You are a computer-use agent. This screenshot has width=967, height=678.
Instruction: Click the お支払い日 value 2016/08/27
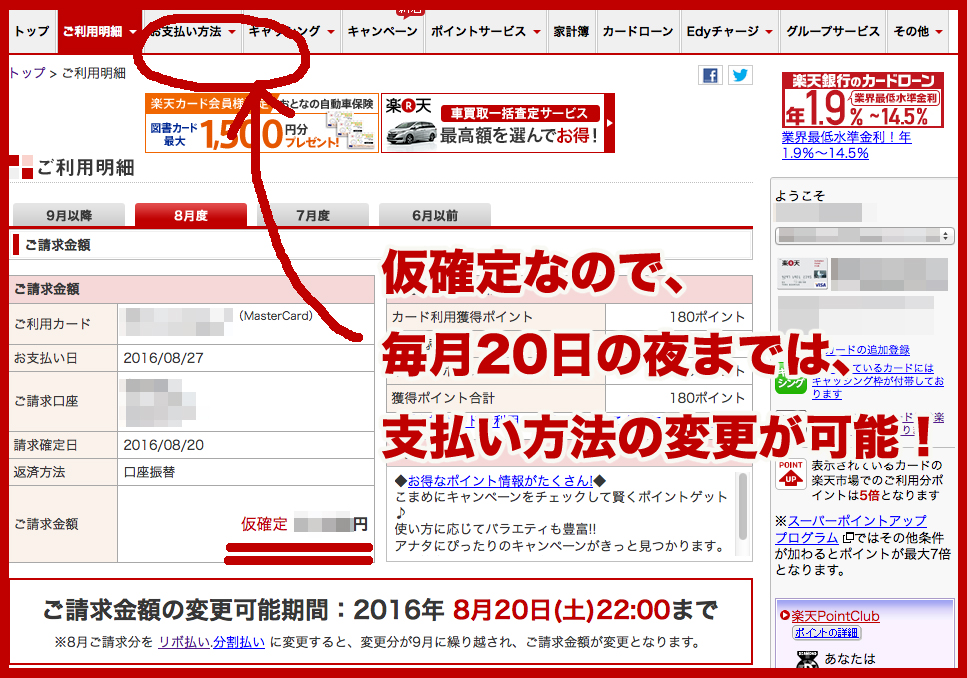163,358
